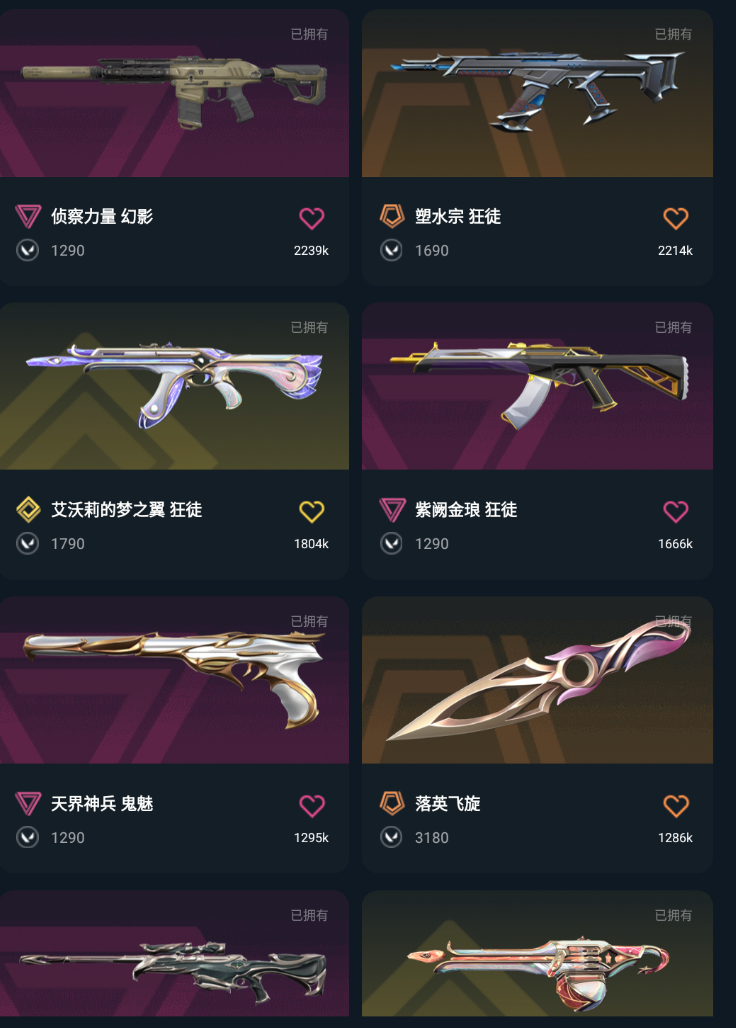The image size is (736, 1028).
Task: Click price 1690 on 塑水宗 狂徒 card
Action: (x=431, y=250)
